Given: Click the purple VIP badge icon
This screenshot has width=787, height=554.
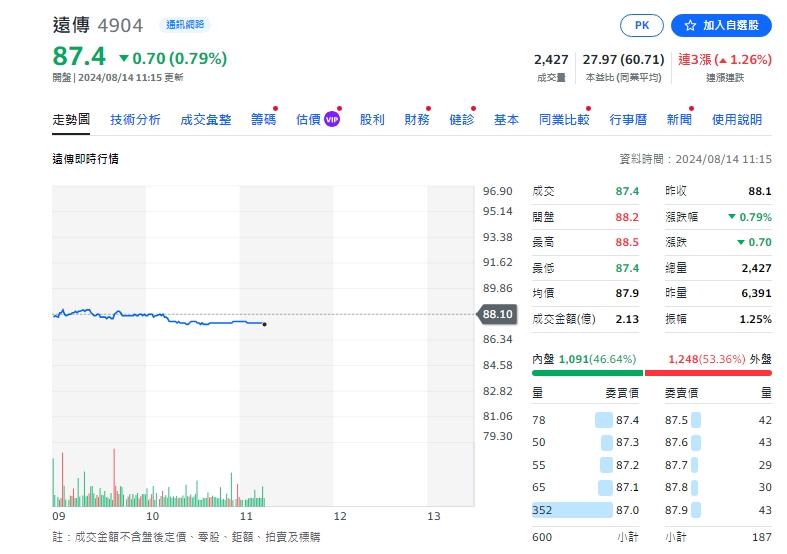Looking at the screenshot, I should (x=332, y=119).
